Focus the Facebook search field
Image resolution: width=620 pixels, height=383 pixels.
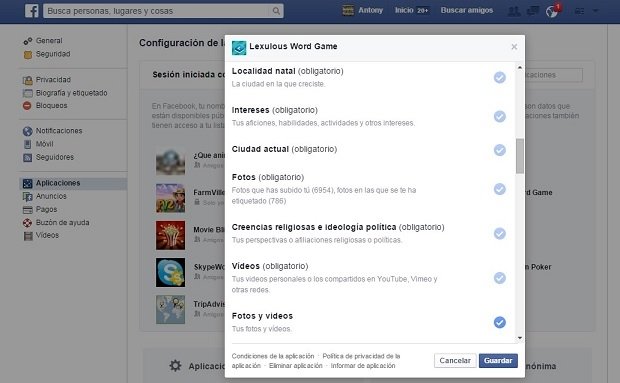(157, 11)
